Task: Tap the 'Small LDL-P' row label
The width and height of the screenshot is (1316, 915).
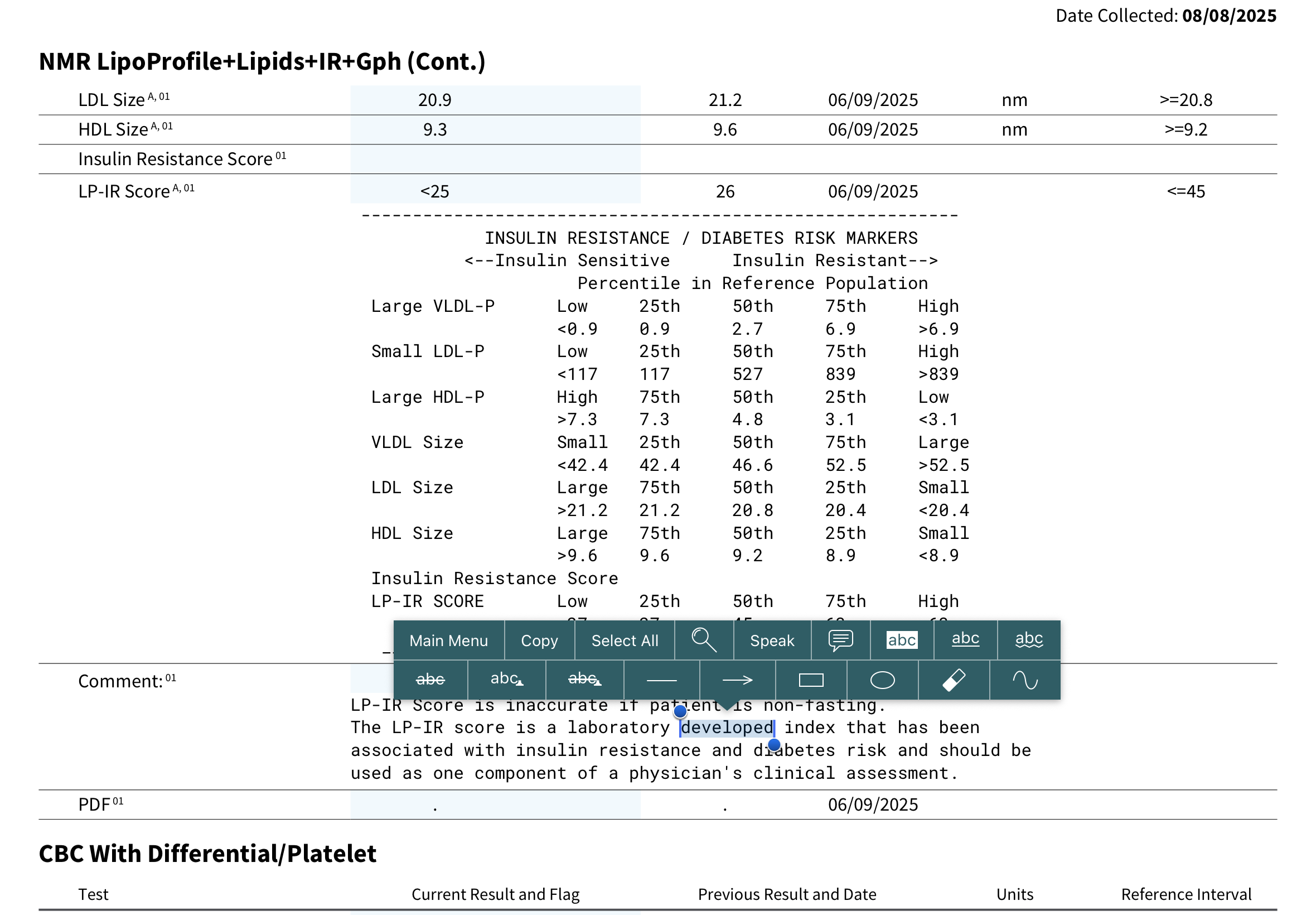Action: click(427, 351)
